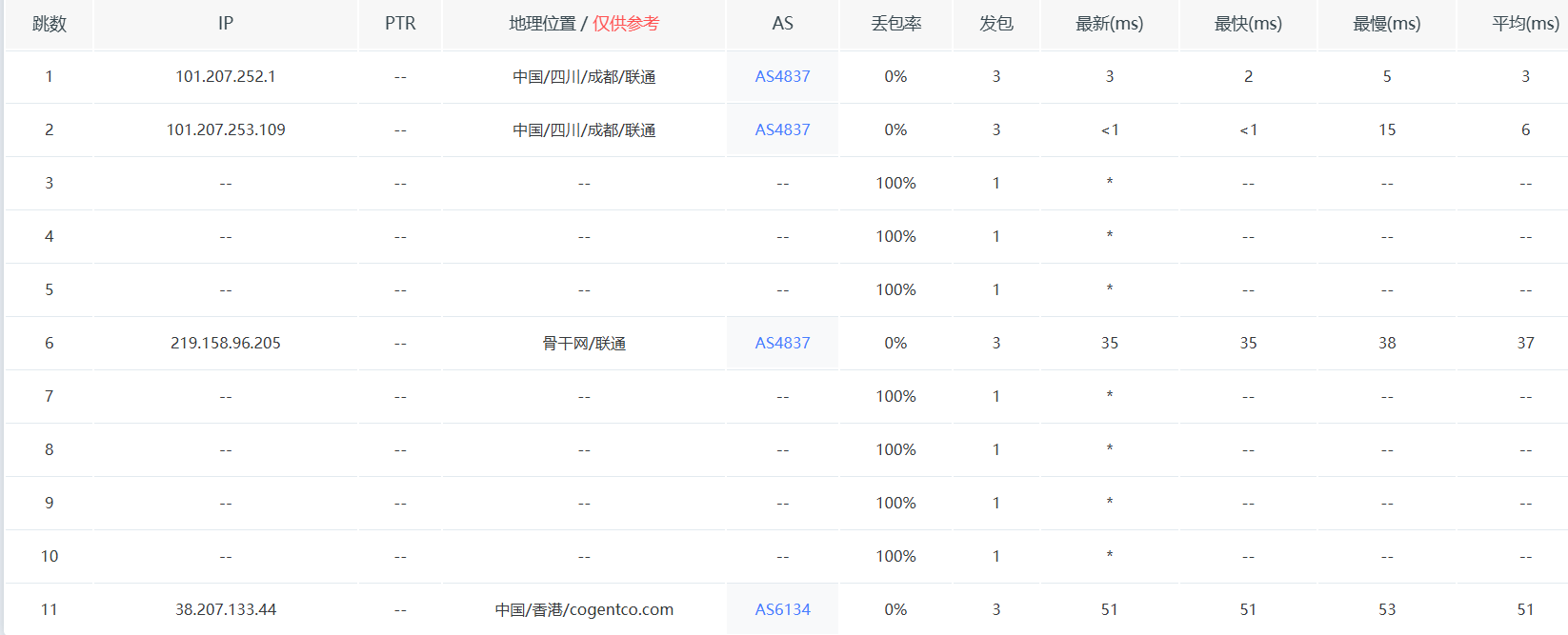Screen dimensions: 1568x635
Task: Click the 平均(ms) column header
Action: [1524, 24]
